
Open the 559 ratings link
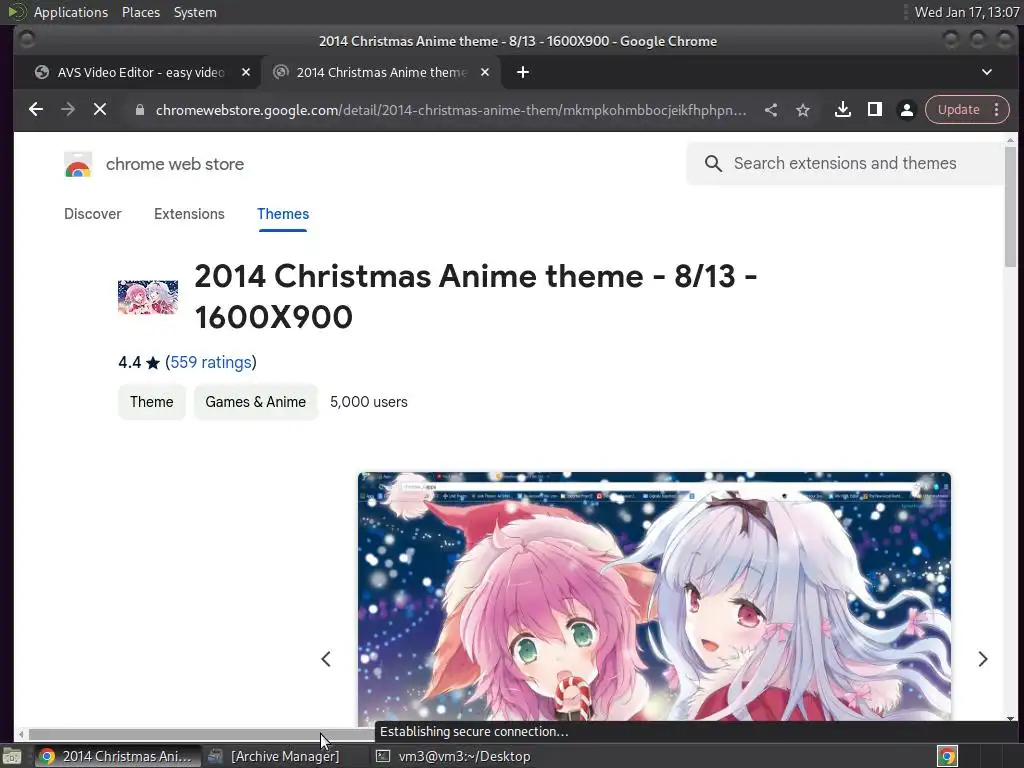tap(211, 362)
